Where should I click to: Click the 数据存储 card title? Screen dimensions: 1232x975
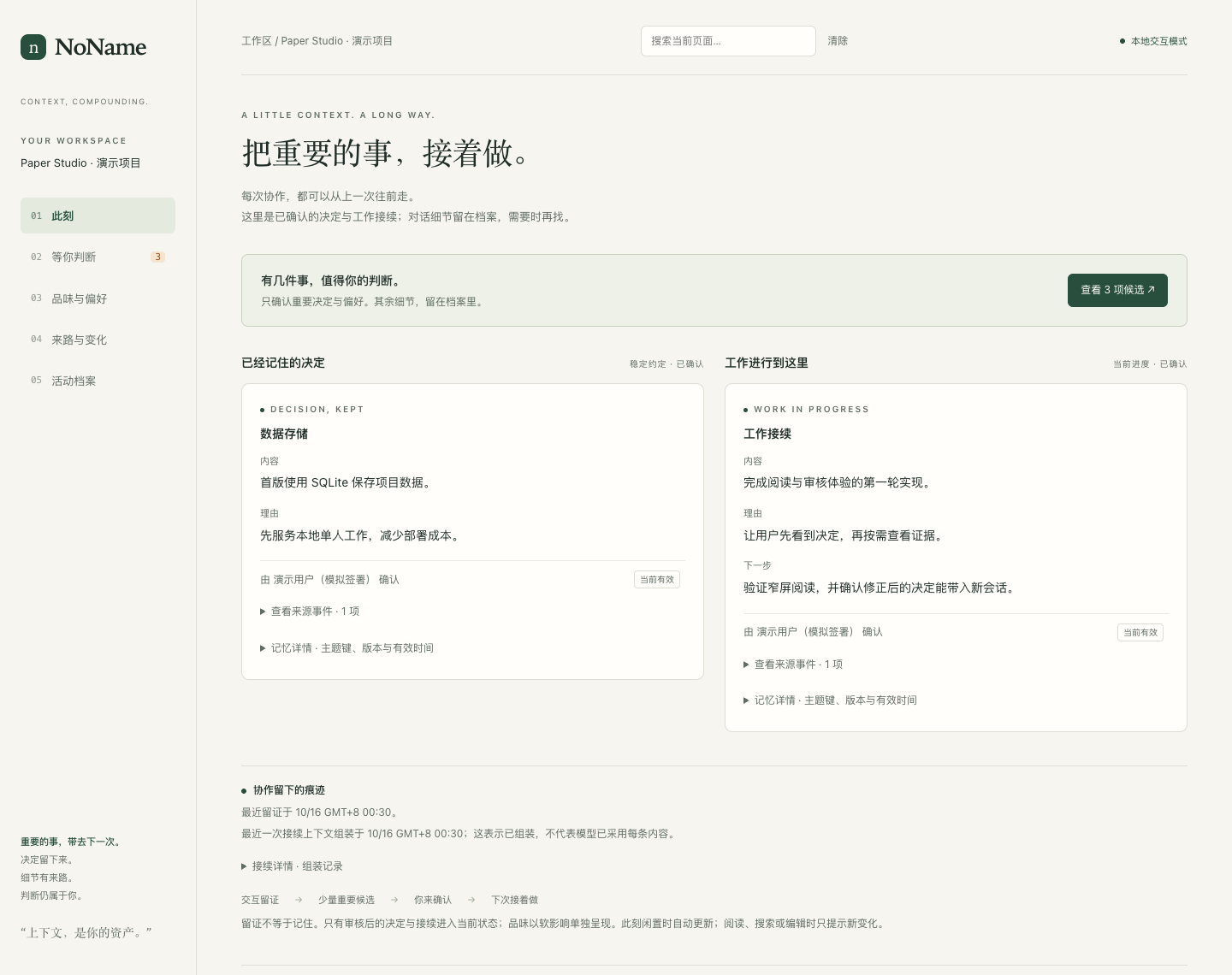[x=284, y=434]
